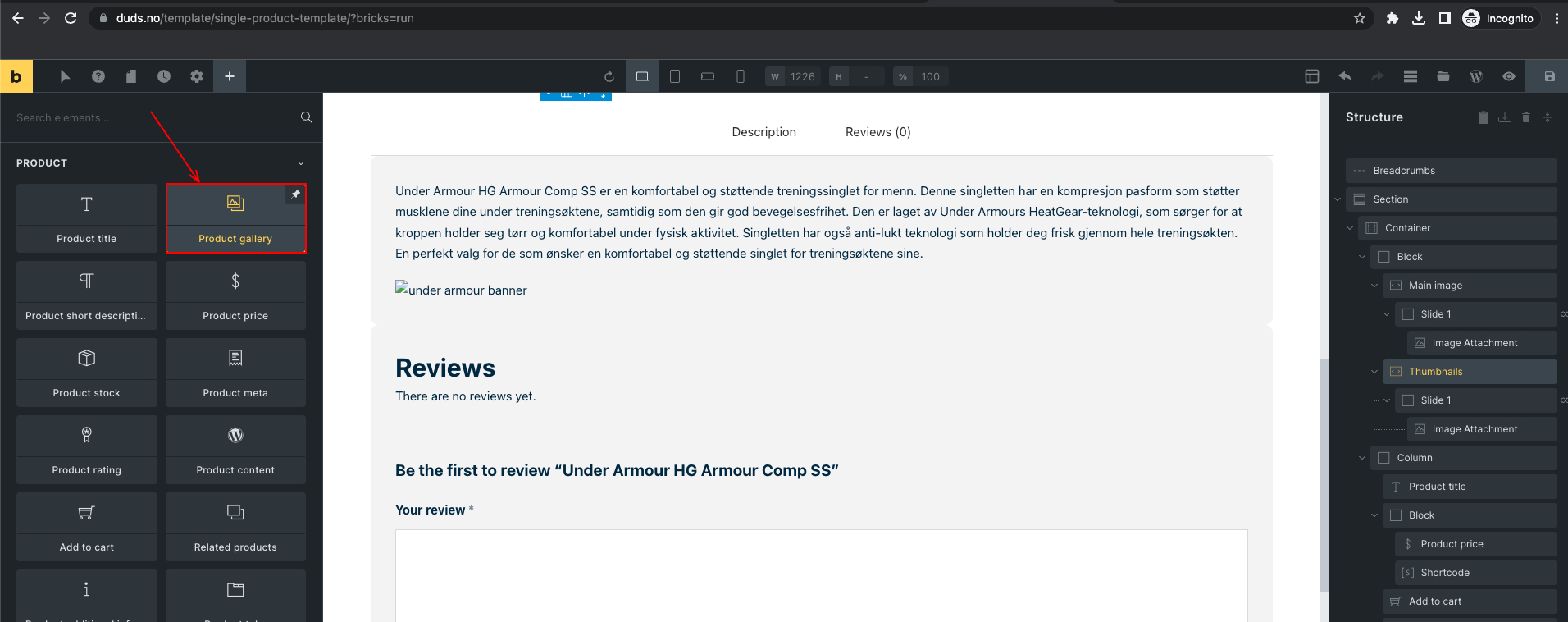
Task: Add the Add to cart element
Action: pos(87,527)
